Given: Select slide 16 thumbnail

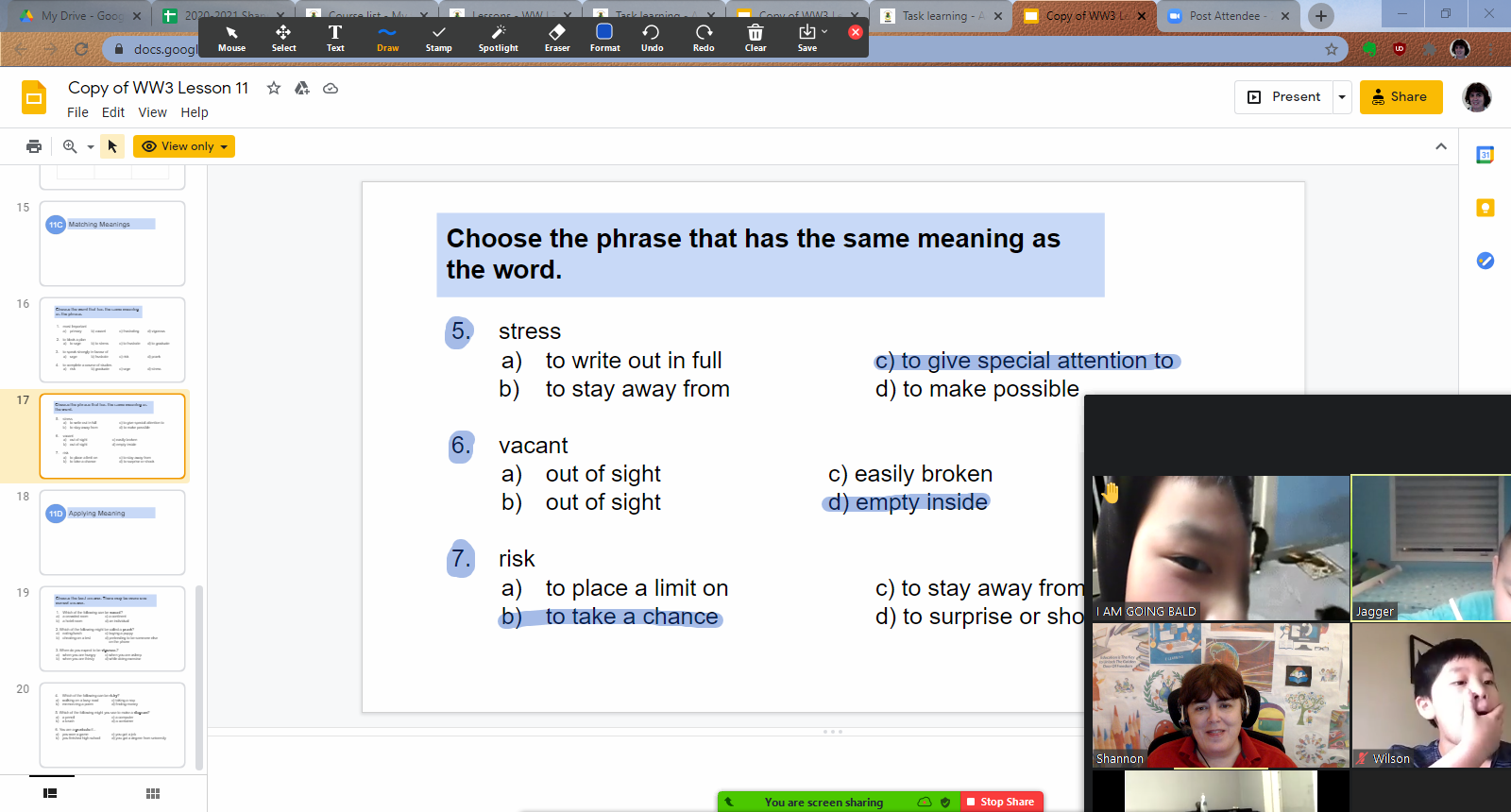Looking at the screenshot, I should coord(112,340).
